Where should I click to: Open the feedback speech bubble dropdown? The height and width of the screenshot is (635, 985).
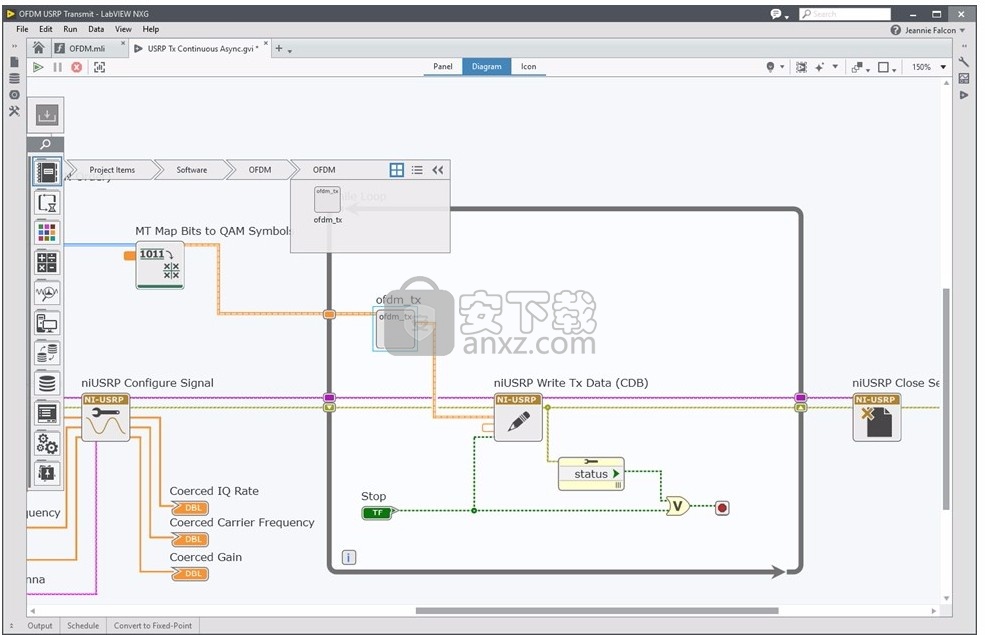pyautogui.click(x=780, y=14)
